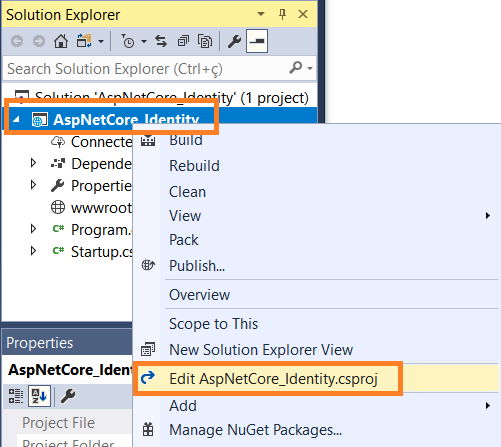This screenshot has height=447, width=501.
Task: Click the Pending Changes Filter clock icon
Action: [127, 41]
